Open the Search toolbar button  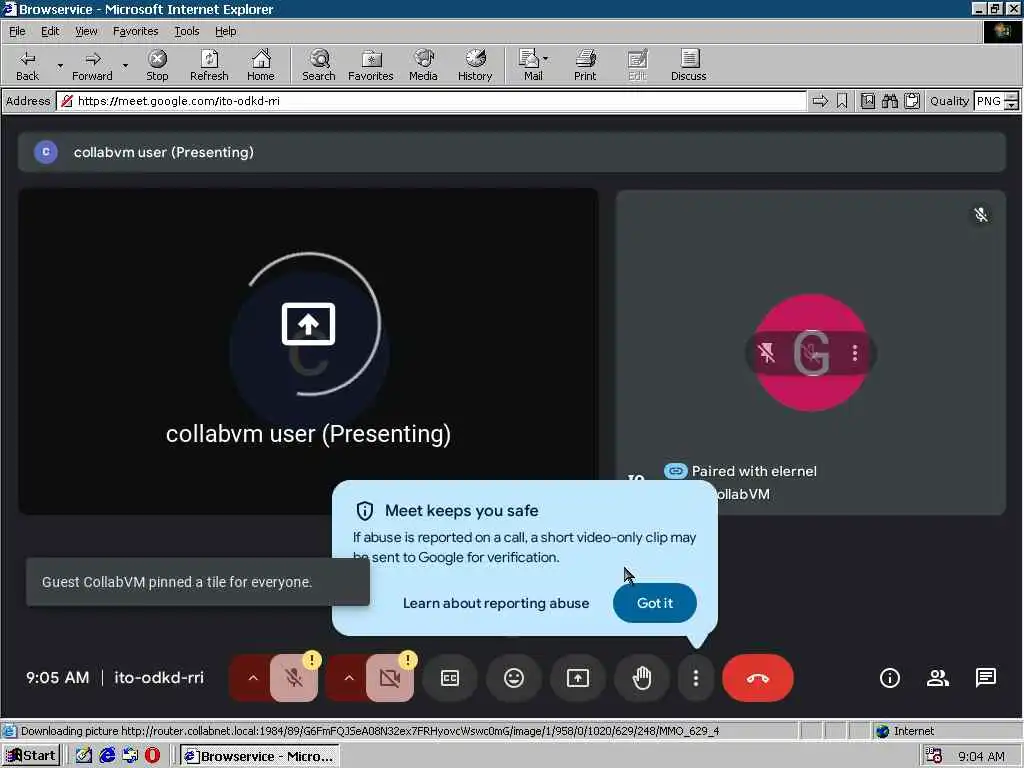(319, 65)
